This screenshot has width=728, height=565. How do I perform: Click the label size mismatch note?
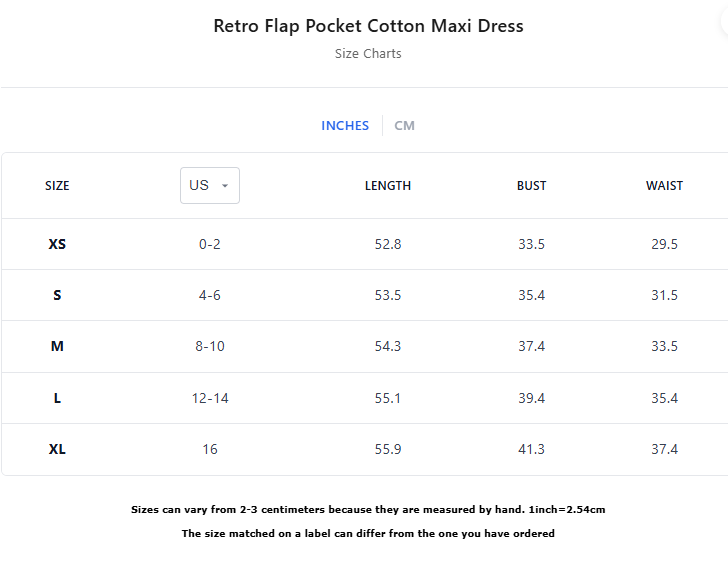point(368,534)
